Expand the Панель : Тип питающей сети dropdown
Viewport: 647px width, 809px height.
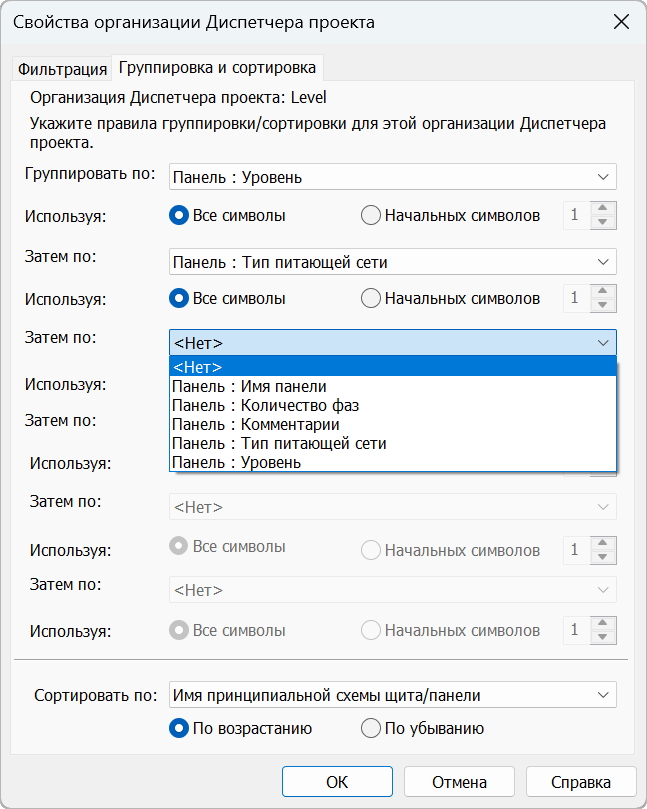point(392,263)
